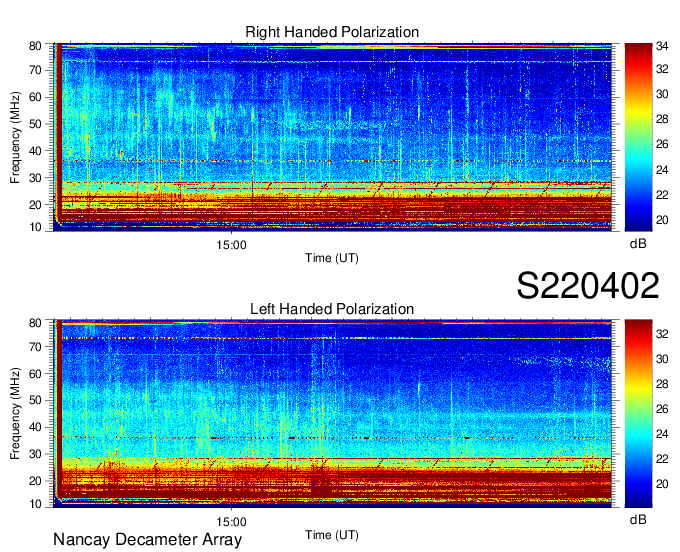Viewport: 680px width, 552px height.
Task: Click the bottom spectrogram's color bar
Action: tap(638, 413)
